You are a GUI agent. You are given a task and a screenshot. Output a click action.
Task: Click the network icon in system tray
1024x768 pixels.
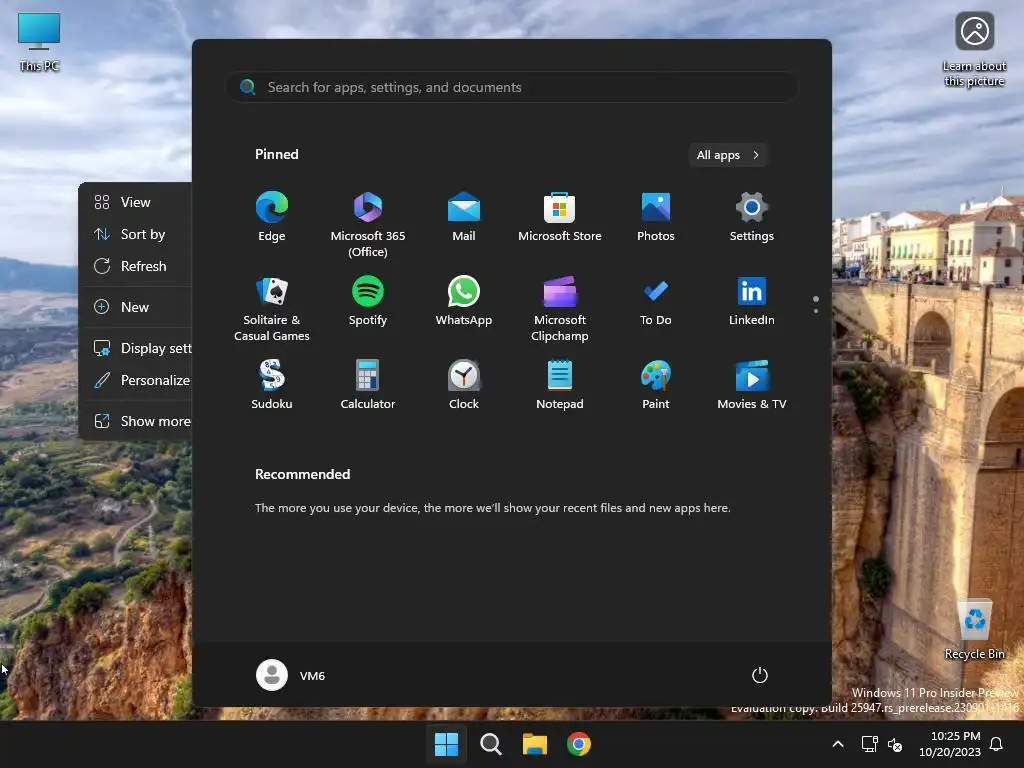click(869, 744)
